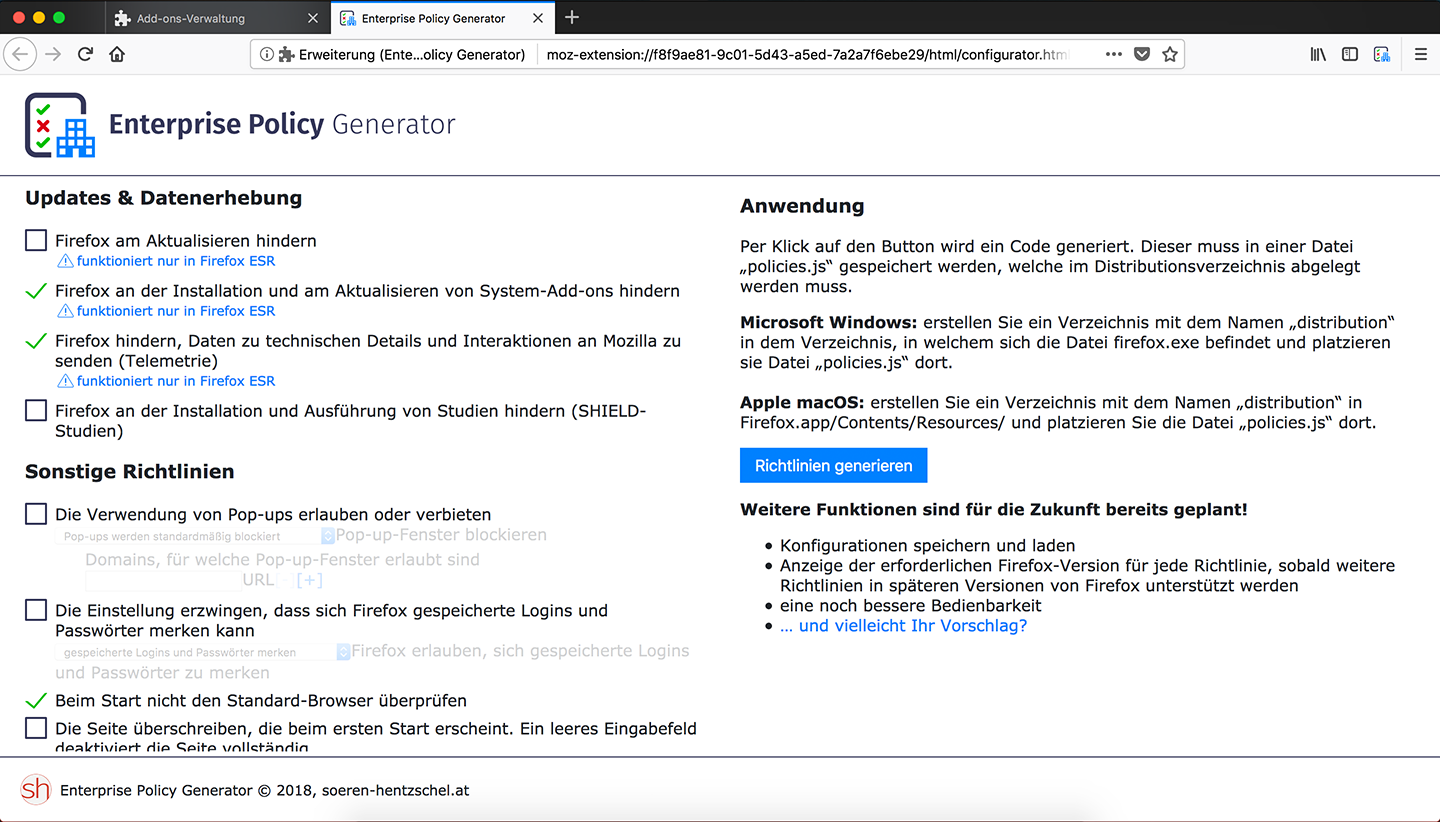Open ESR notice under the Telemetrie policy

(x=166, y=381)
